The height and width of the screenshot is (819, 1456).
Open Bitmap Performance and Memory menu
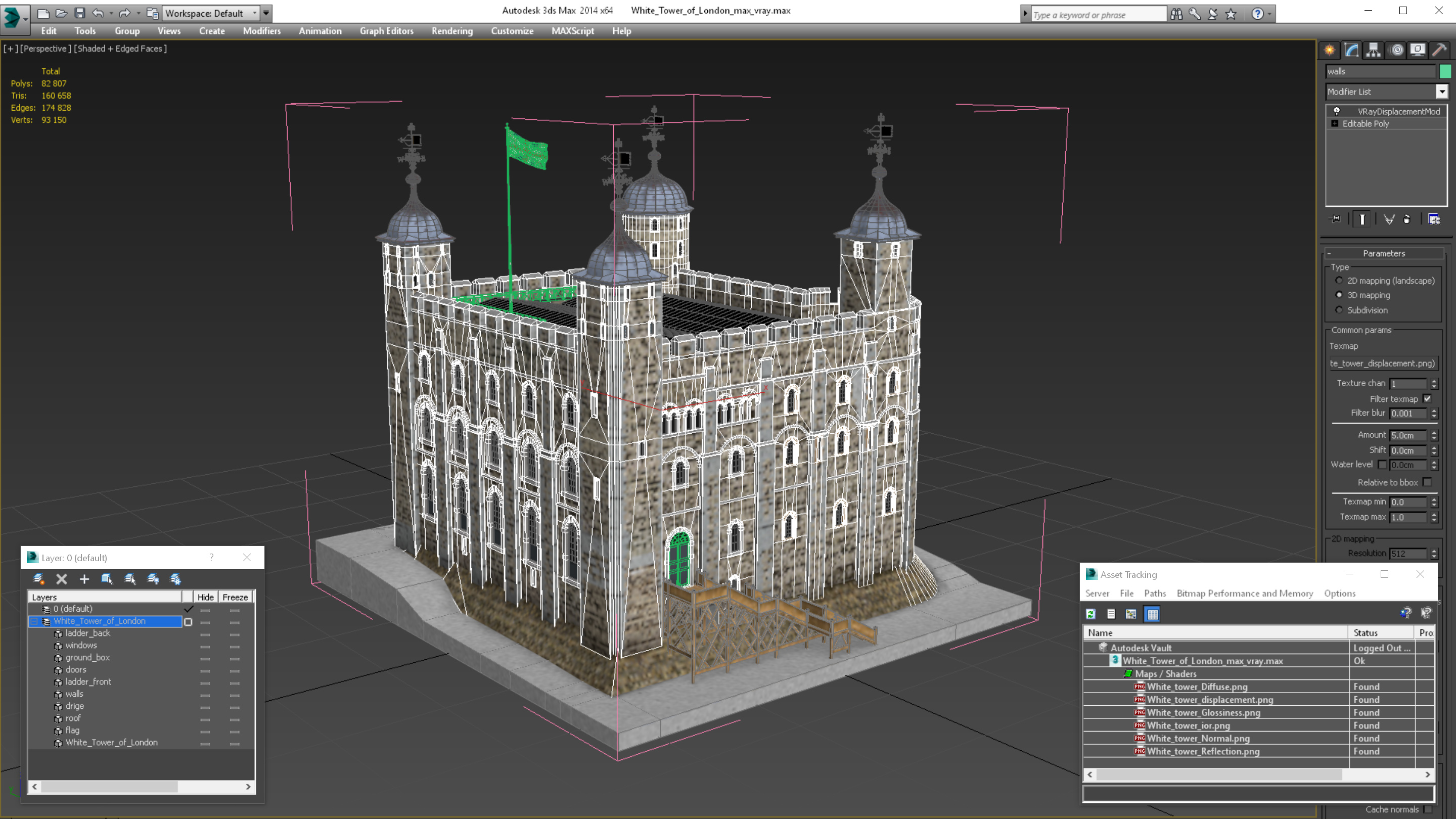(x=1245, y=594)
